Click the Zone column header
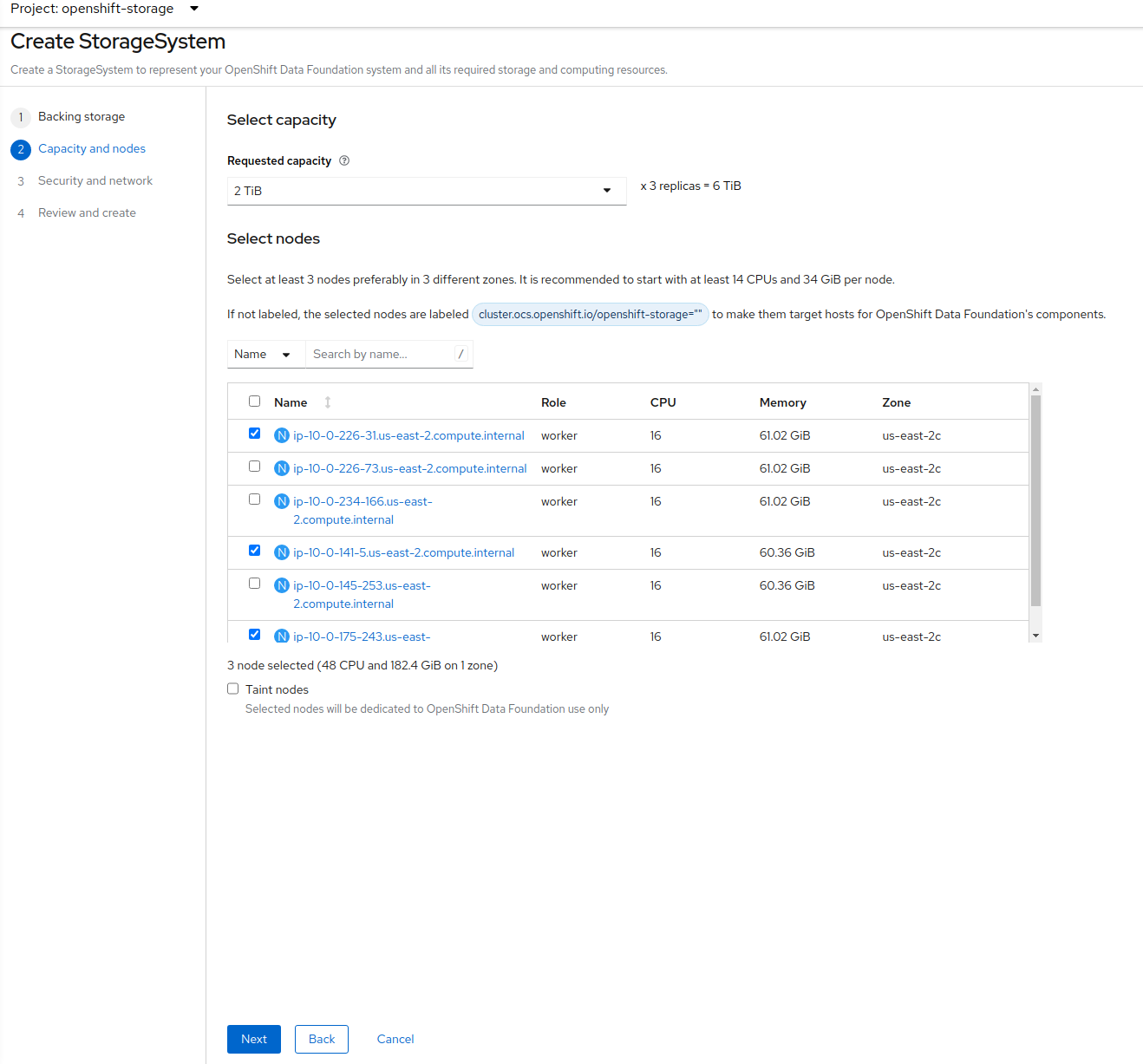Screen dimensions: 1143x1064 coord(896,402)
